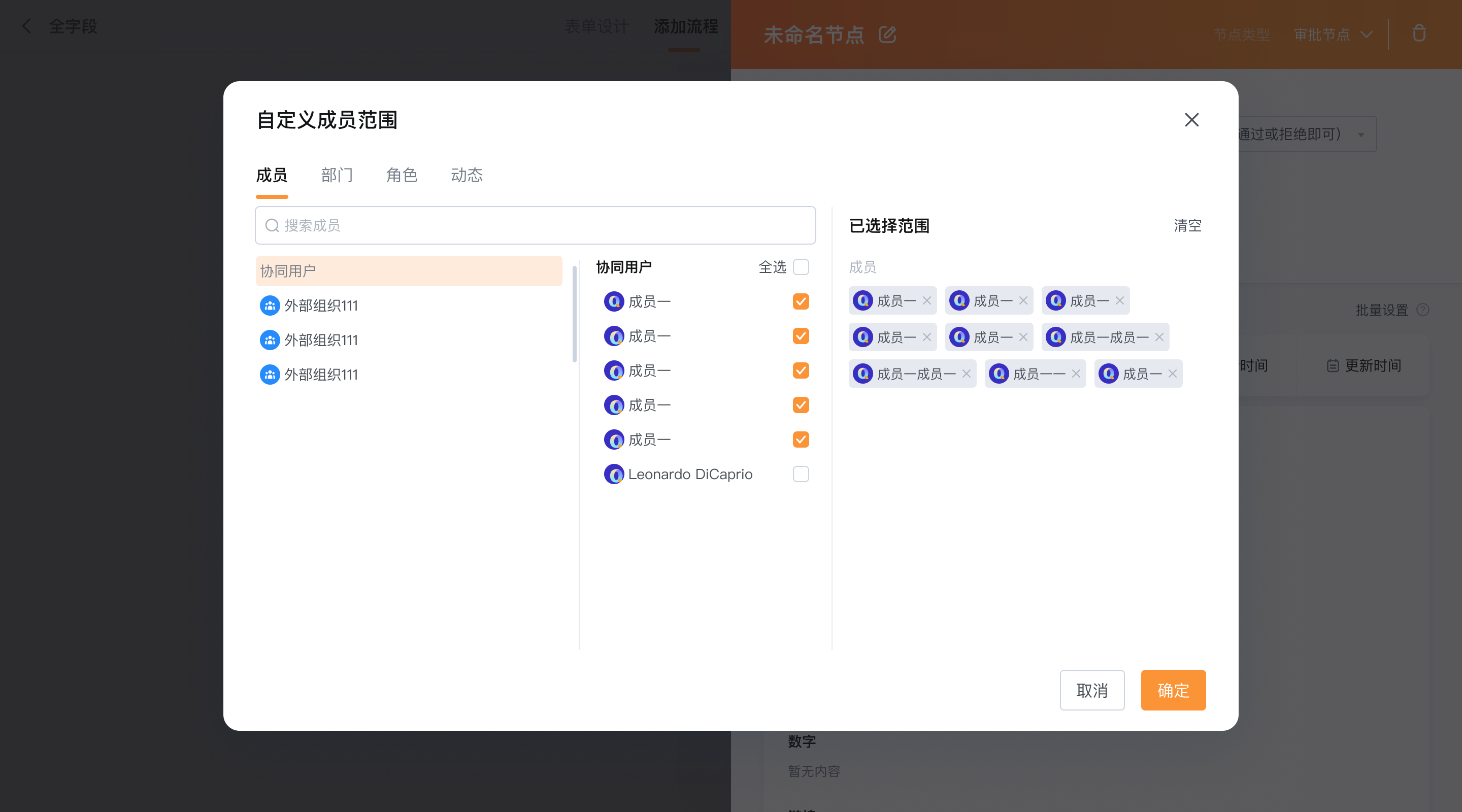Click the scrollbar beside the organization list
Viewport: 1462px width, 812px height.
click(574, 314)
